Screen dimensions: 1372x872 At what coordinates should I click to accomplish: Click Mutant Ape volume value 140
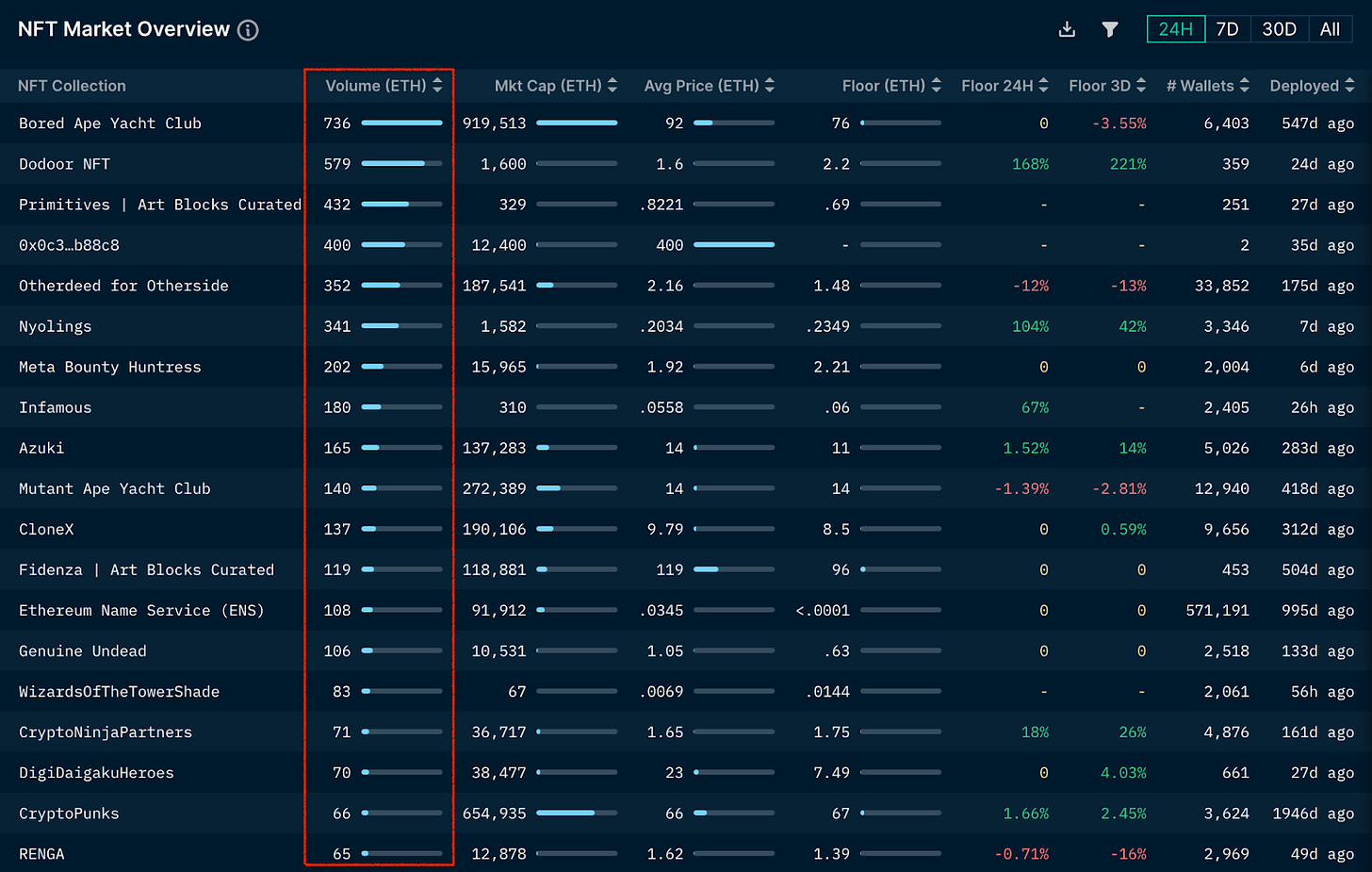pos(337,488)
